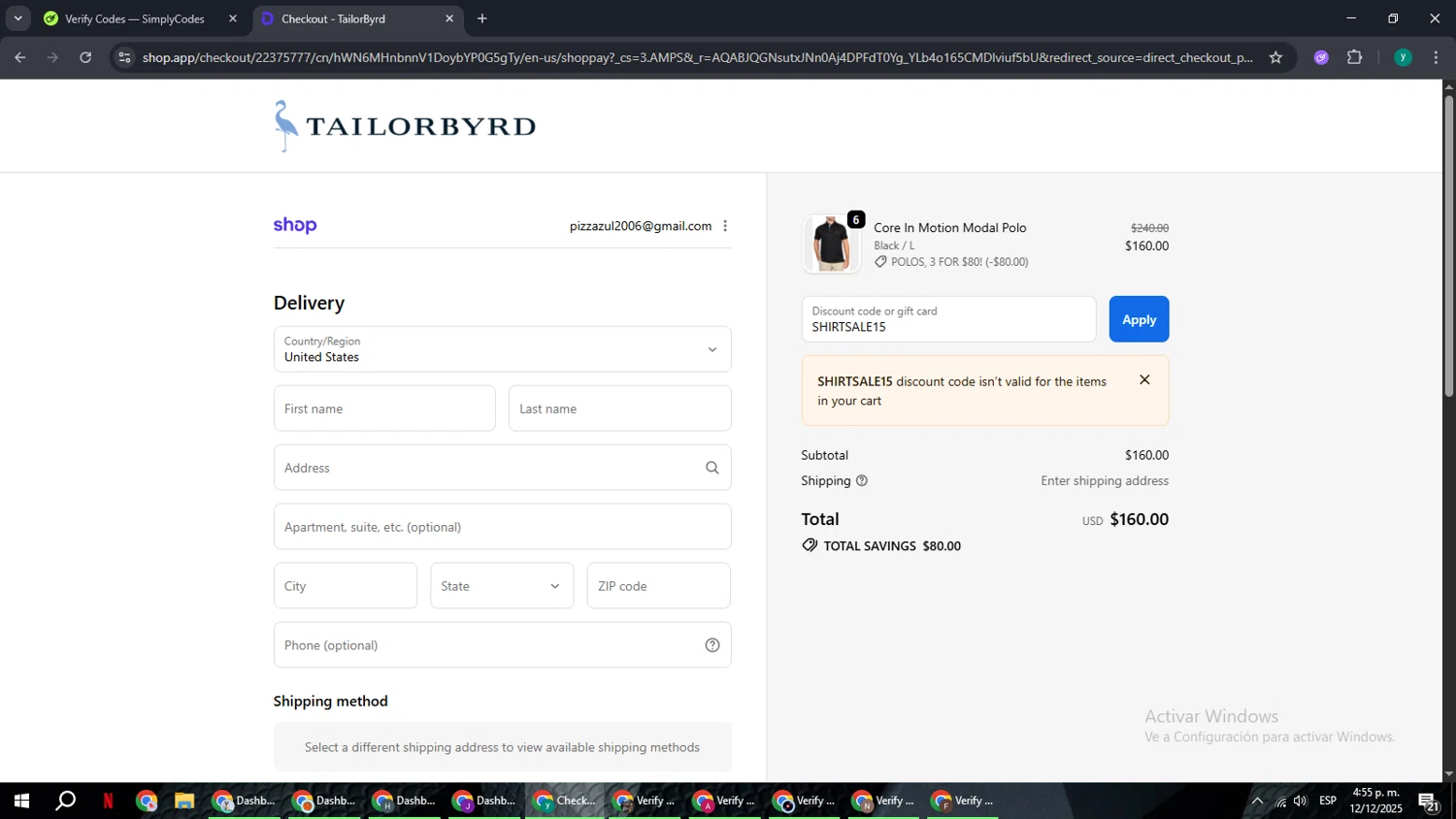Screen dimensions: 1456x819
Task: Switch the ESP input language
Action: (1328, 801)
